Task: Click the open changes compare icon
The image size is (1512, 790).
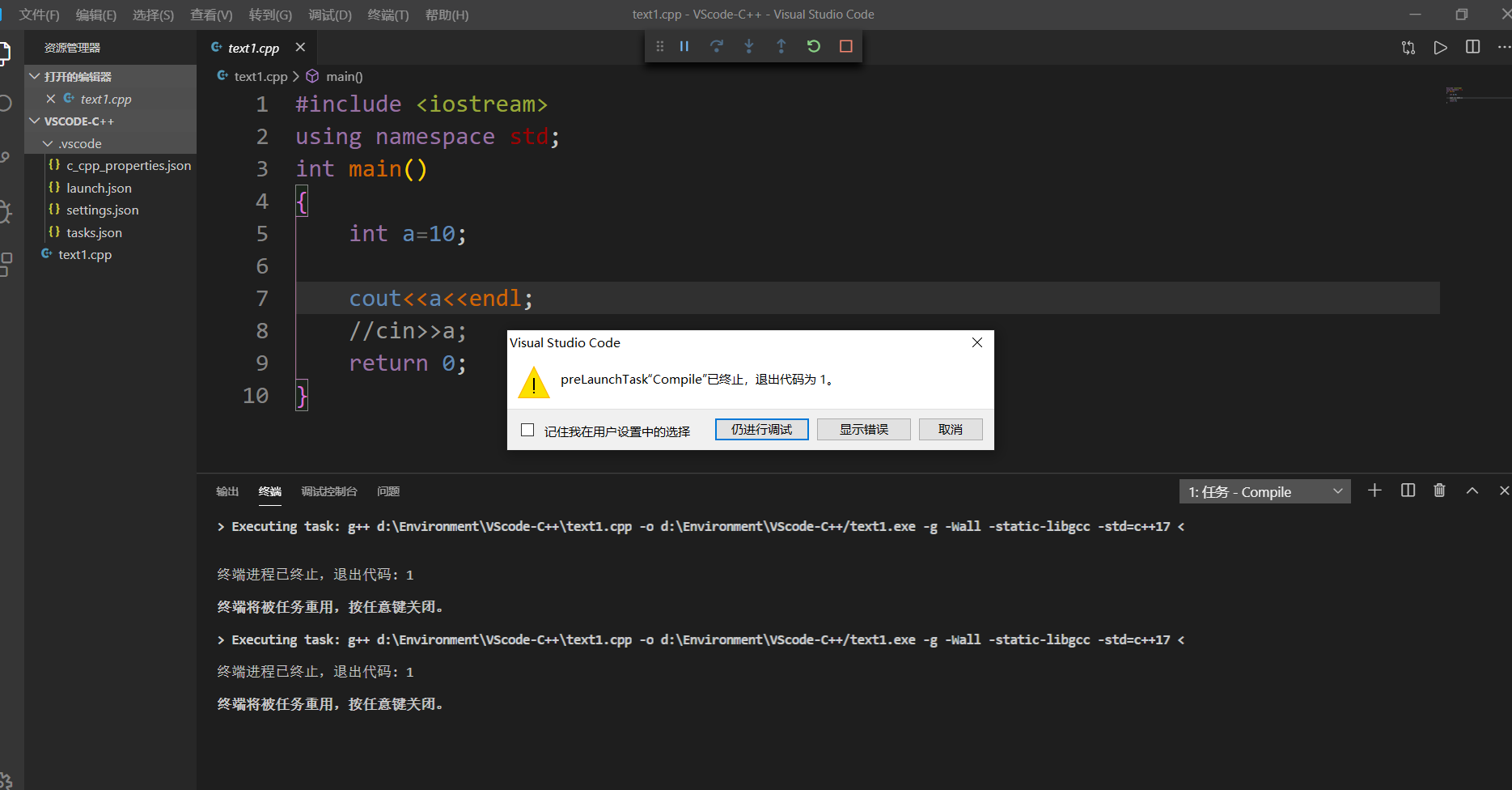Action: (1408, 48)
